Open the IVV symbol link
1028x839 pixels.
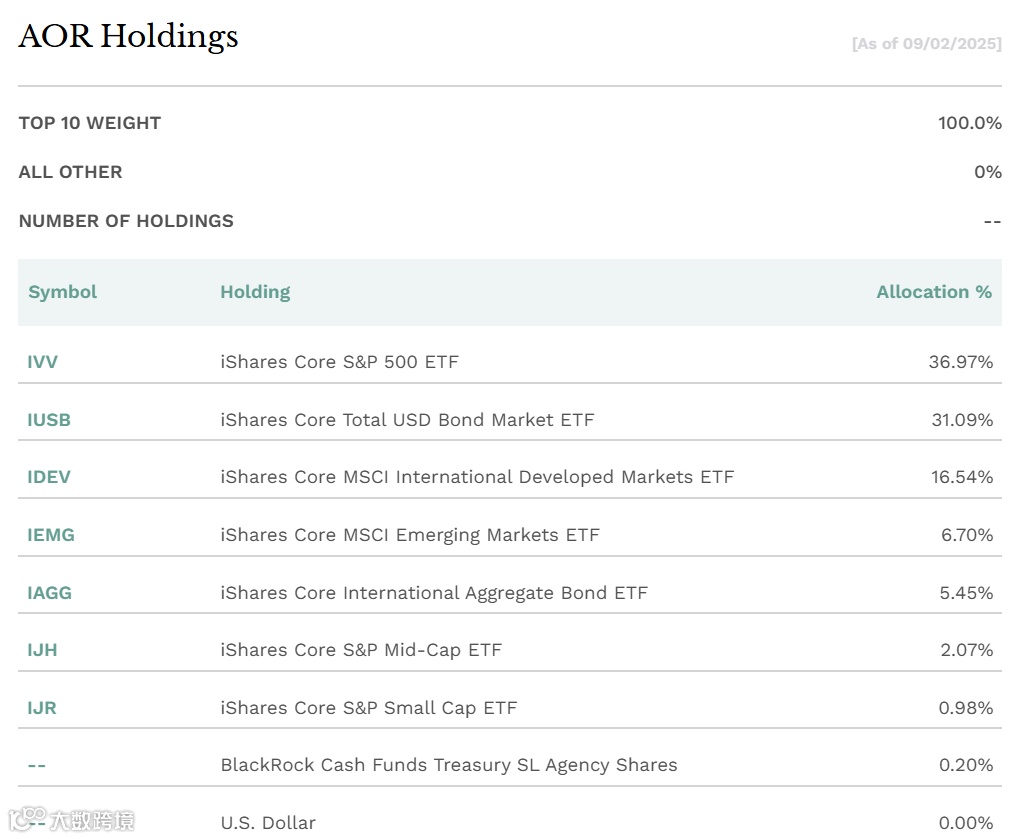[42, 362]
